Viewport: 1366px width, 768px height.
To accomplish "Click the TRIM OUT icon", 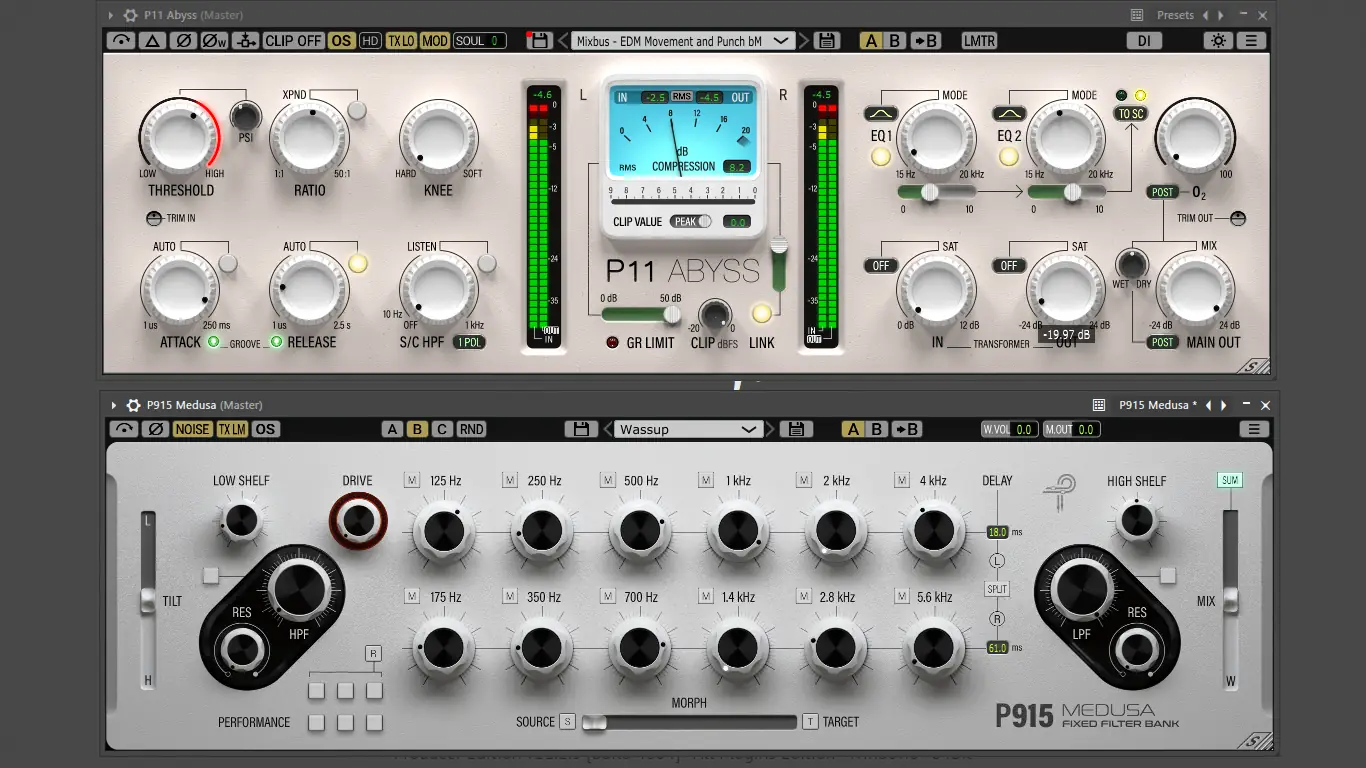I will (x=1238, y=218).
